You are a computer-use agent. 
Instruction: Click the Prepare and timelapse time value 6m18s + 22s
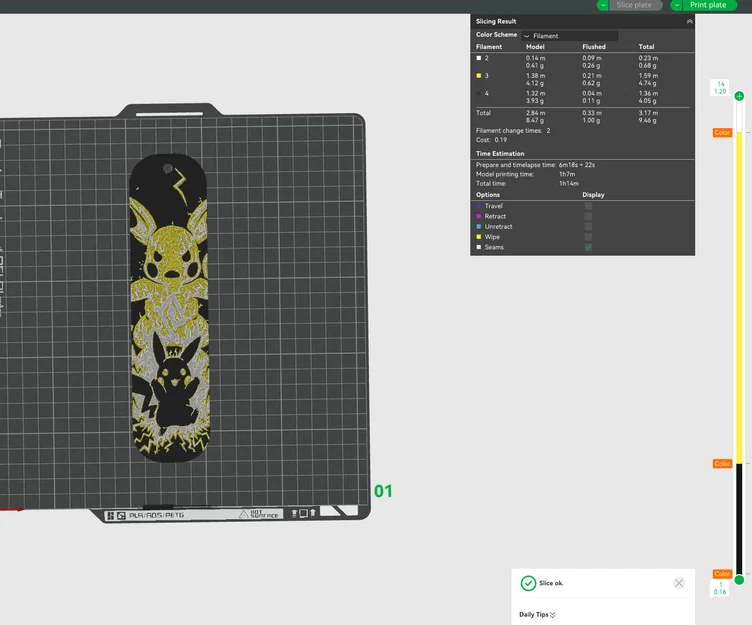(577, 165)
